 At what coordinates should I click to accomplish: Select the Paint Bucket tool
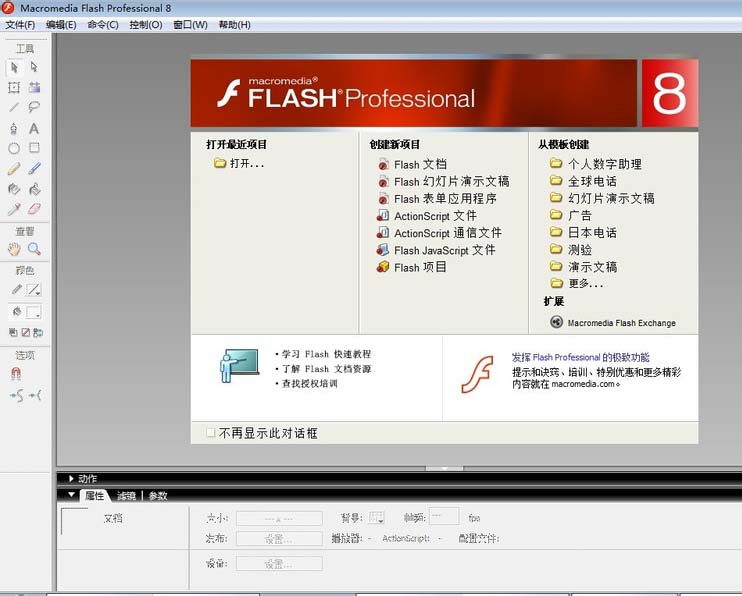pos(34,189)
